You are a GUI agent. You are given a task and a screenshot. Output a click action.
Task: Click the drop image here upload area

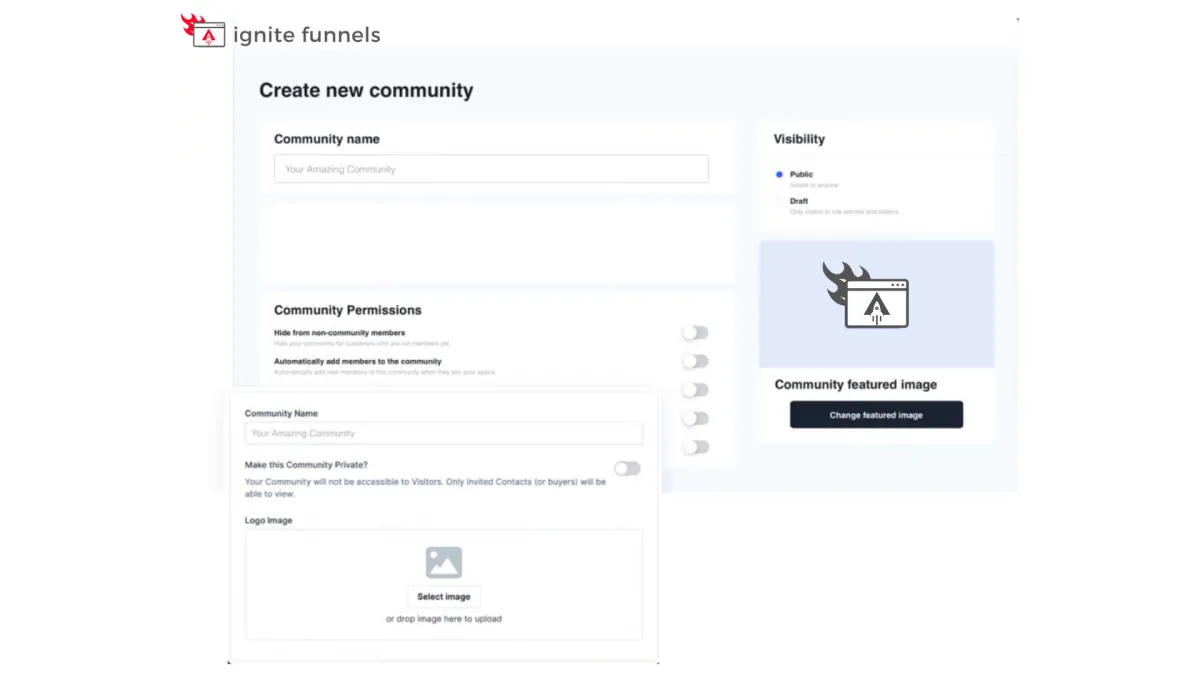[x=444, y=584]
